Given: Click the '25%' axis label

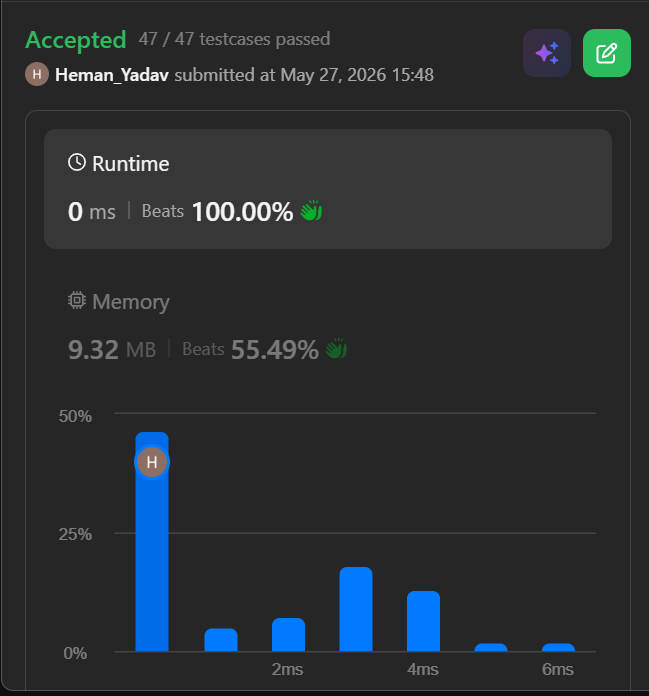Looking at the screenshot, I should (x=75, y=534).
